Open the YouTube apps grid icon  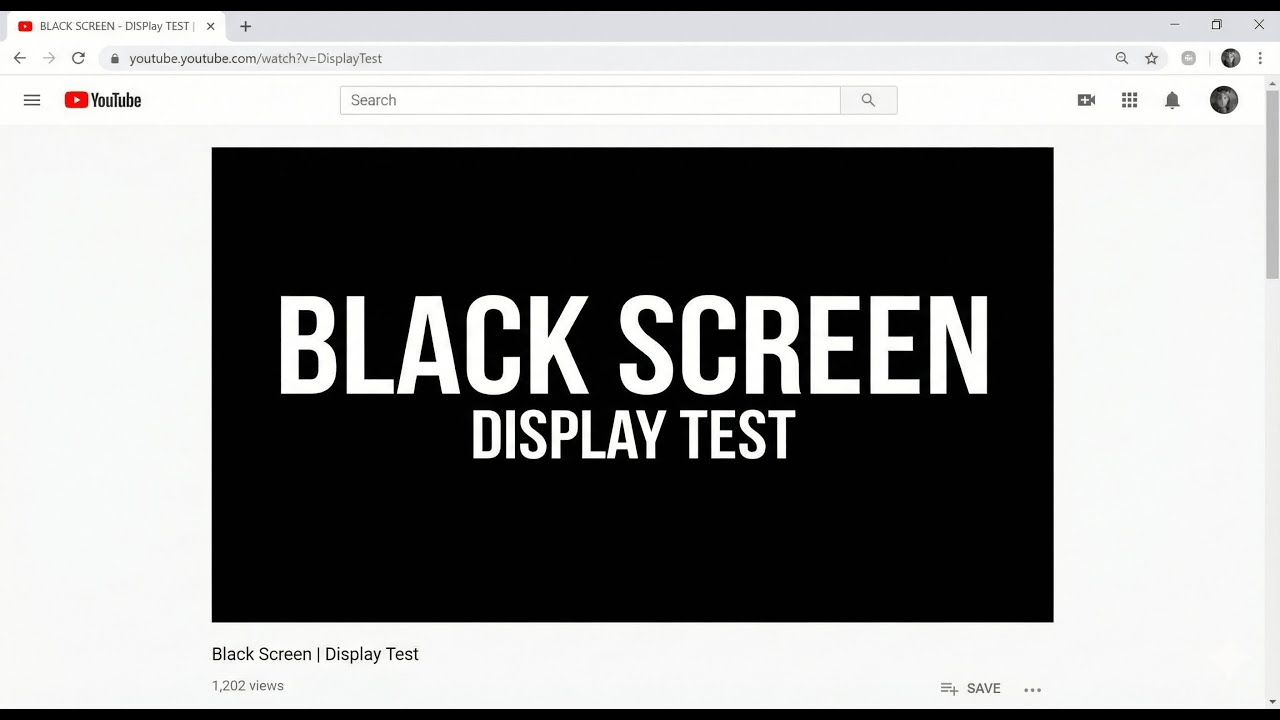(1129, 100)
